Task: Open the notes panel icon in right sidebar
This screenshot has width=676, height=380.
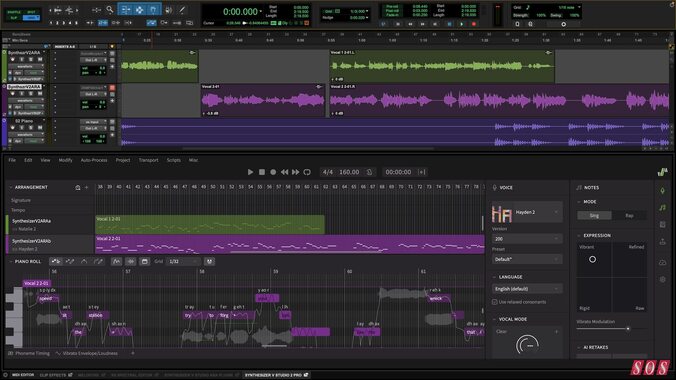Action: [663, 207]
